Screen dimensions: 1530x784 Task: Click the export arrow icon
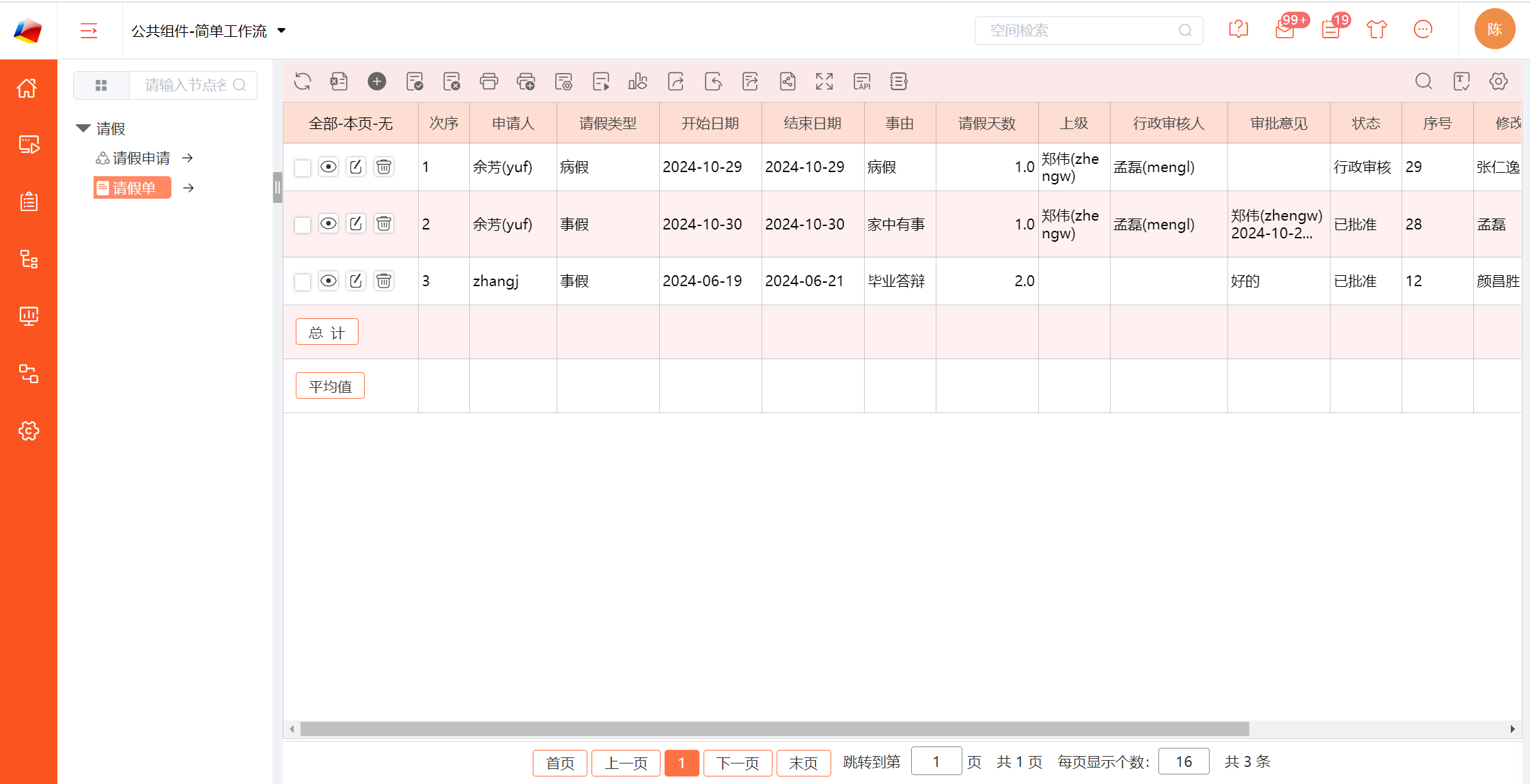pyautogui.click(x=676, y=82)
